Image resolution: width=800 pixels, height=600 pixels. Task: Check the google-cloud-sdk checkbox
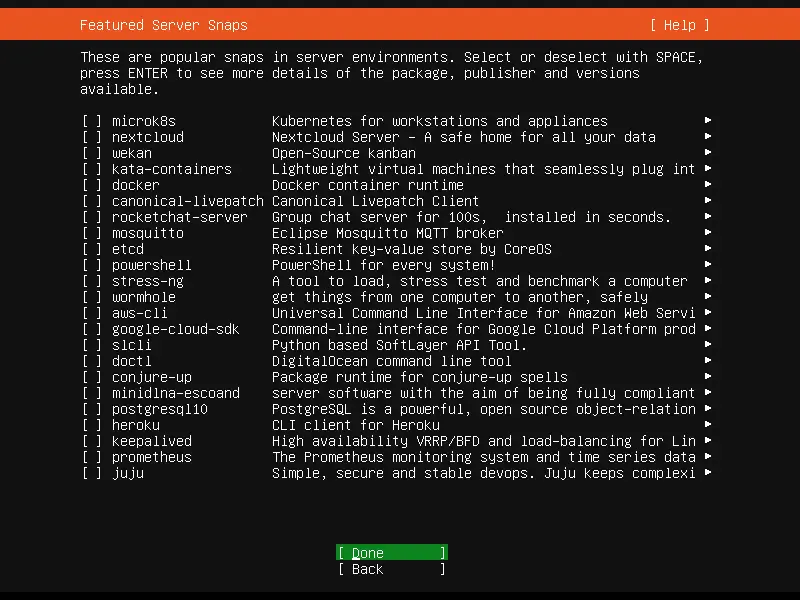pyautogui.click(x=92, y=329)
